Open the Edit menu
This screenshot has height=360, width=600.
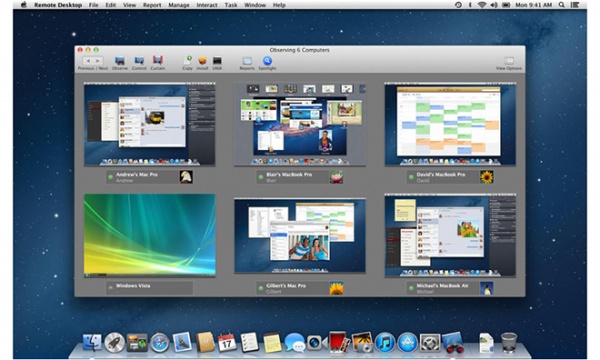(111, 5)
